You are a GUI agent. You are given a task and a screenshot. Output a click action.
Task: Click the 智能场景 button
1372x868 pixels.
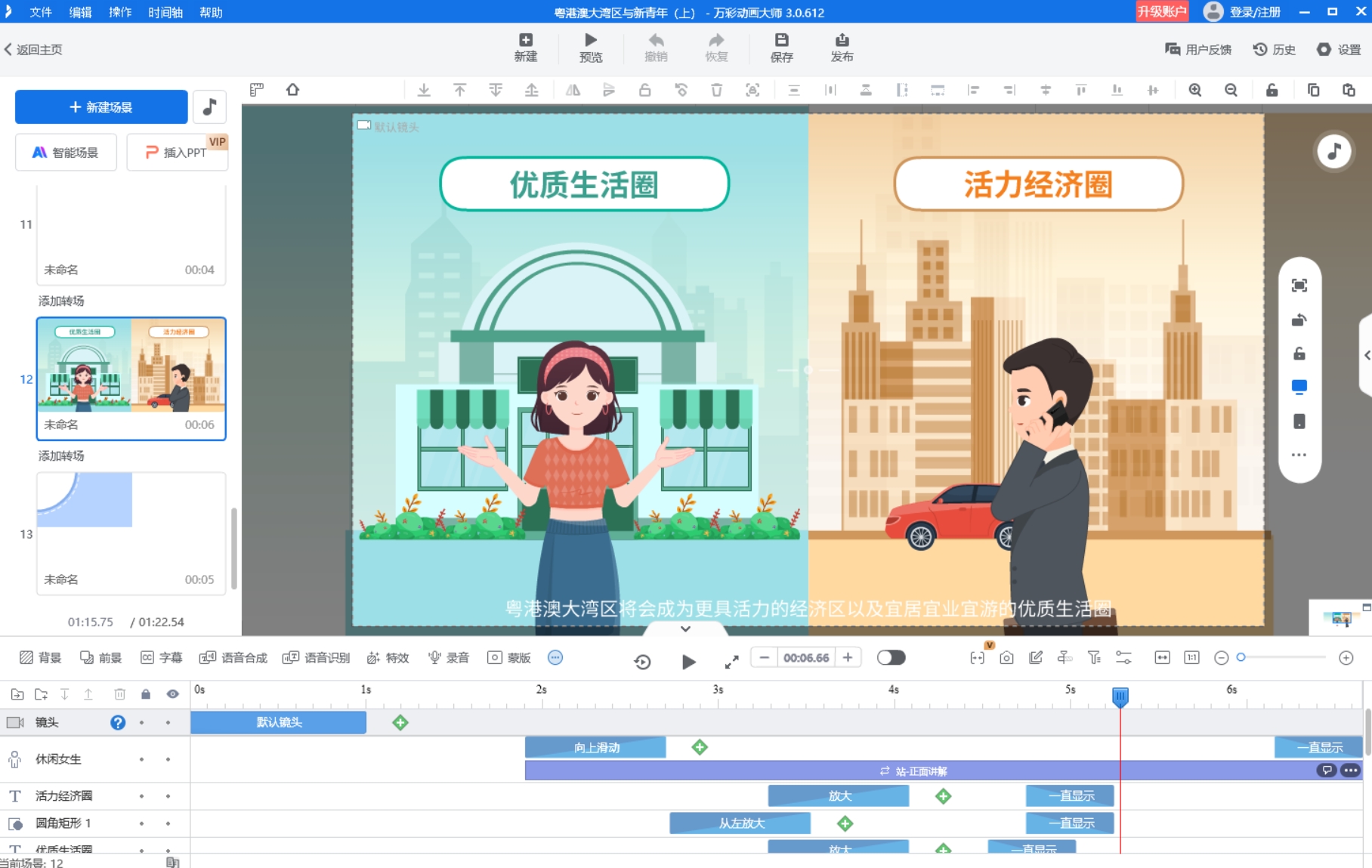pyautogui.click(x=66, y=153)
